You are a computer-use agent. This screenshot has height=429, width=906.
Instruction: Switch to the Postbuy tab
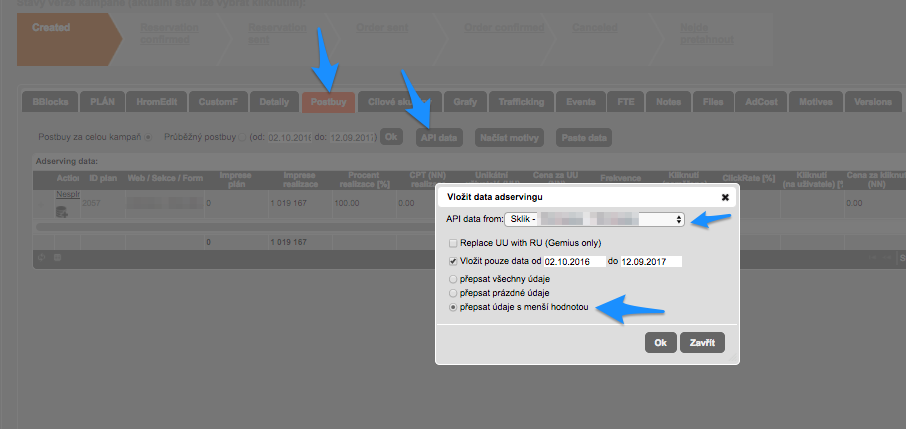coord(327,102)
